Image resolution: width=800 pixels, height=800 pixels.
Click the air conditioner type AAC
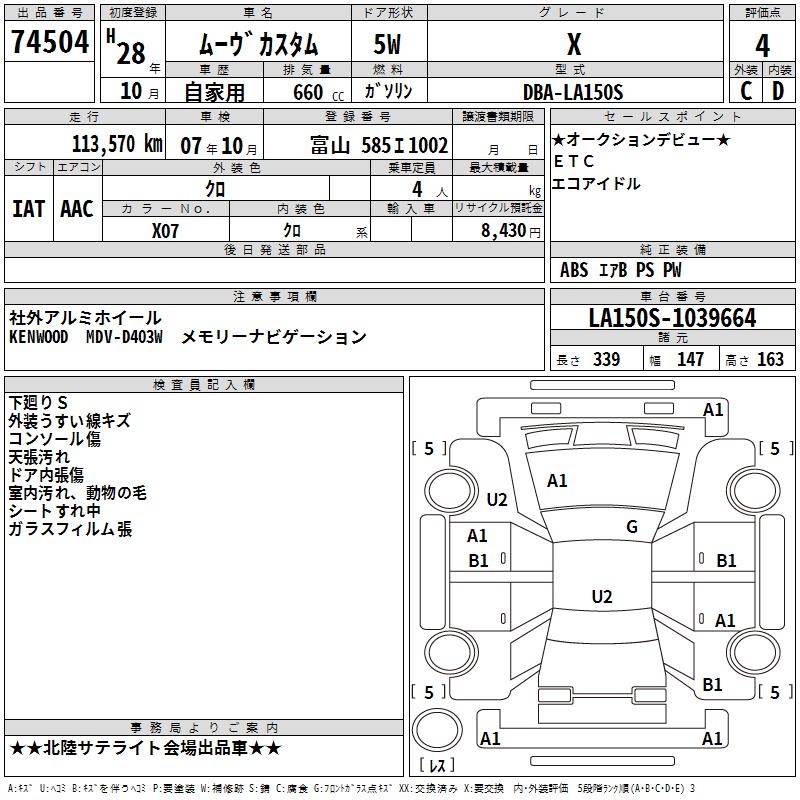pyautogui.click(x=77, y=209)
